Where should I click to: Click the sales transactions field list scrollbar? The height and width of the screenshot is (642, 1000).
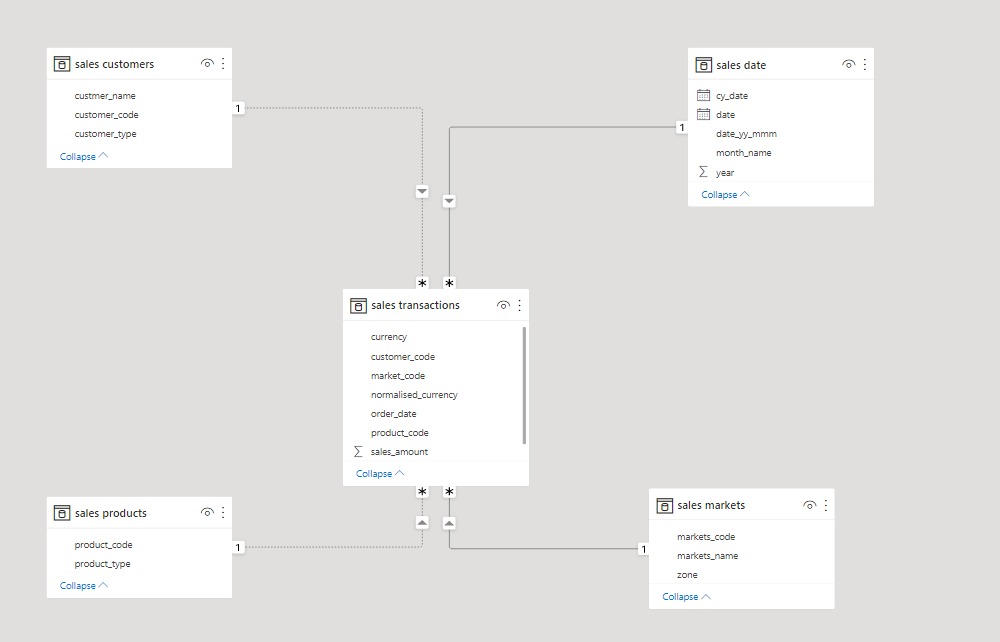pyautogui.click(x=524, y=385)
